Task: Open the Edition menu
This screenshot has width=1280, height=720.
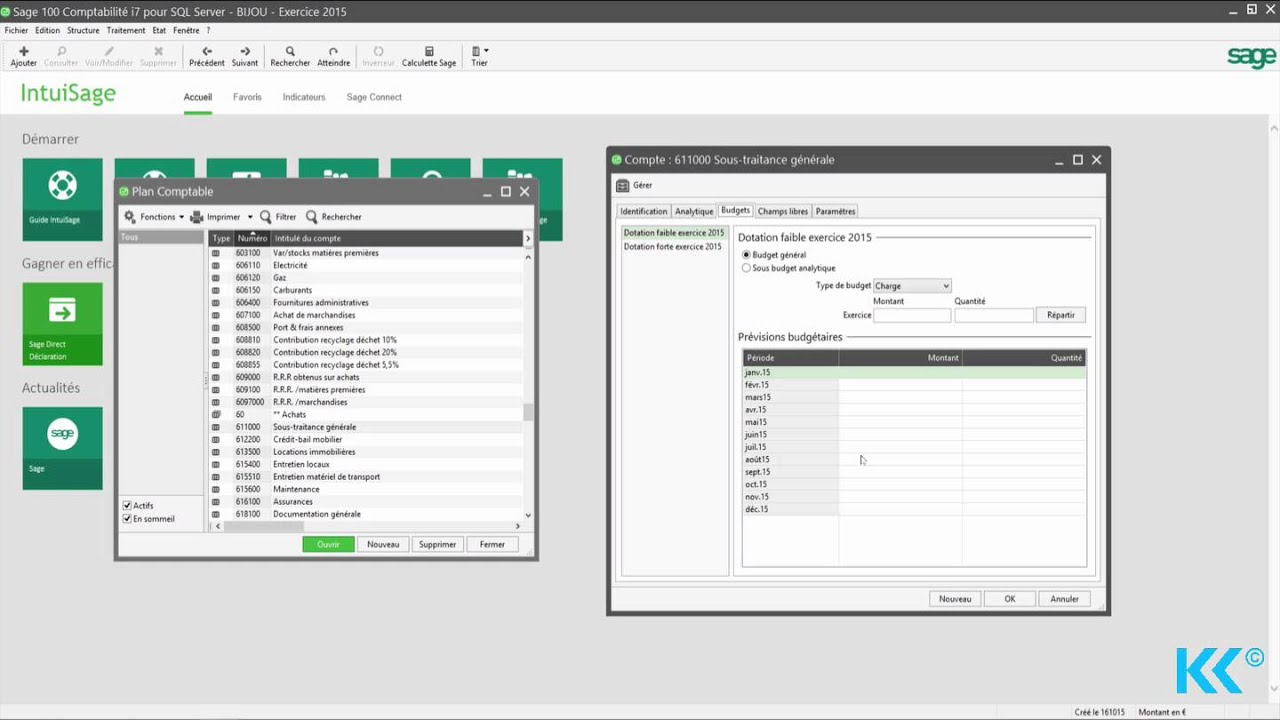Action: (47, 31)
